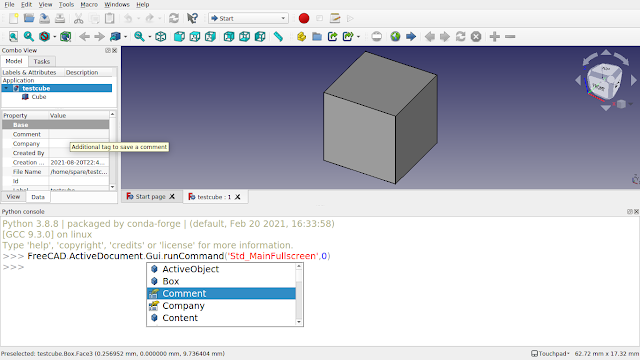This screenshot has height=360, width=640.
Task: Open the link actions dropdown arrow
Action: click(125, 37)
